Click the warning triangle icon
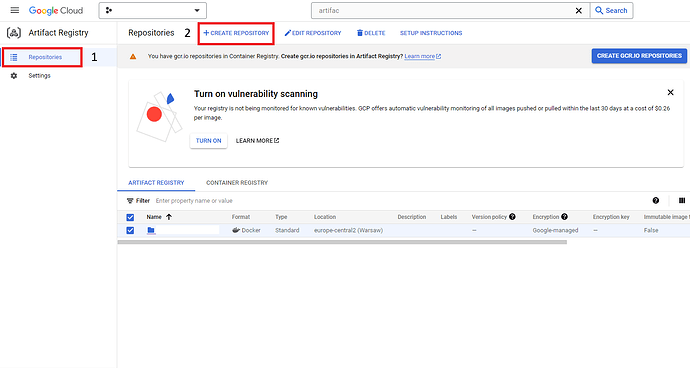Screen dimensions: 690x368 point(133,56)
